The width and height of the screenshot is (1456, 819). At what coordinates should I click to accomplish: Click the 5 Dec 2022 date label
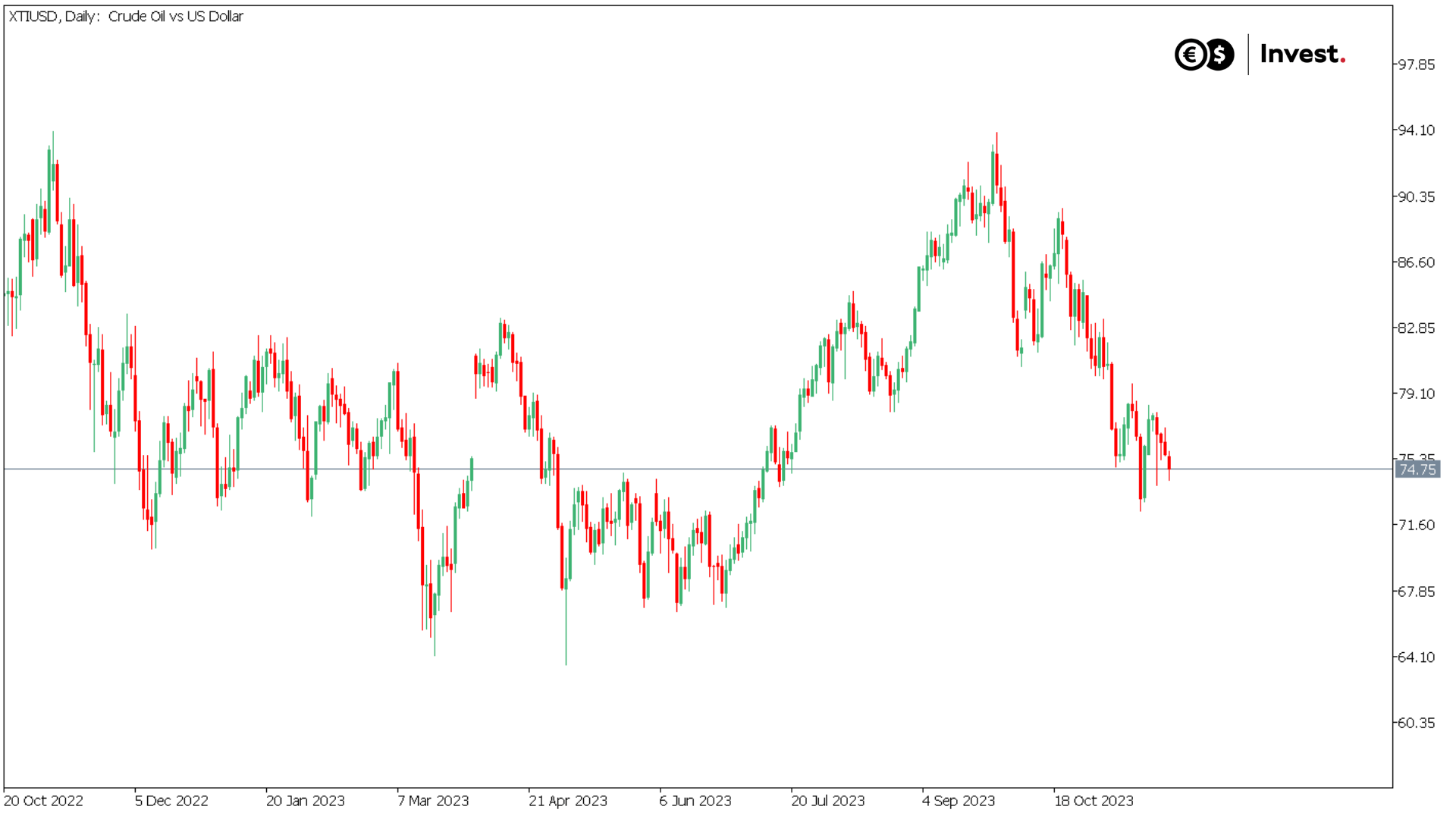(171, 801)
